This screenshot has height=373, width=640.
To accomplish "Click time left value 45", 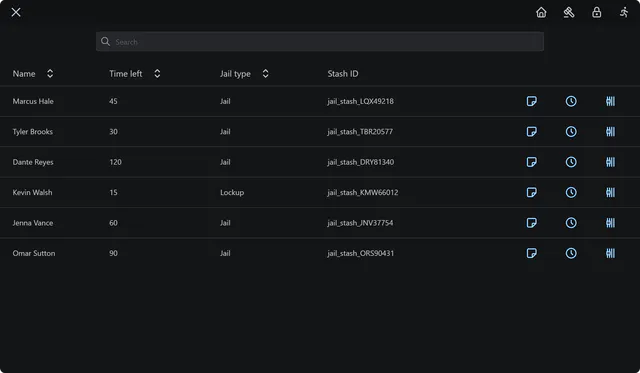I will pos(113,101).
